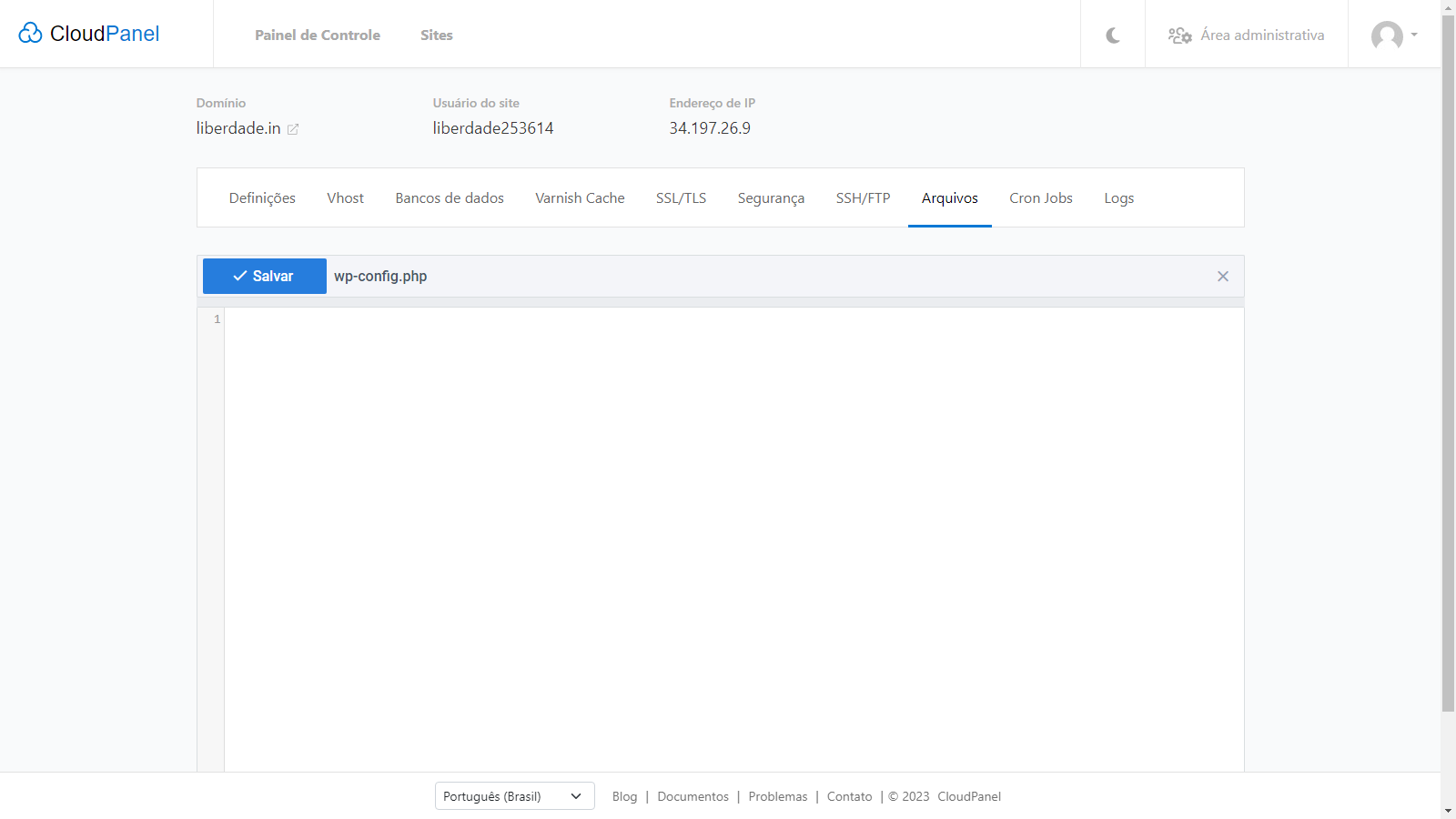Open liberdade.in via the external link icon
The image size is (1456, 819).
point(293,129)
